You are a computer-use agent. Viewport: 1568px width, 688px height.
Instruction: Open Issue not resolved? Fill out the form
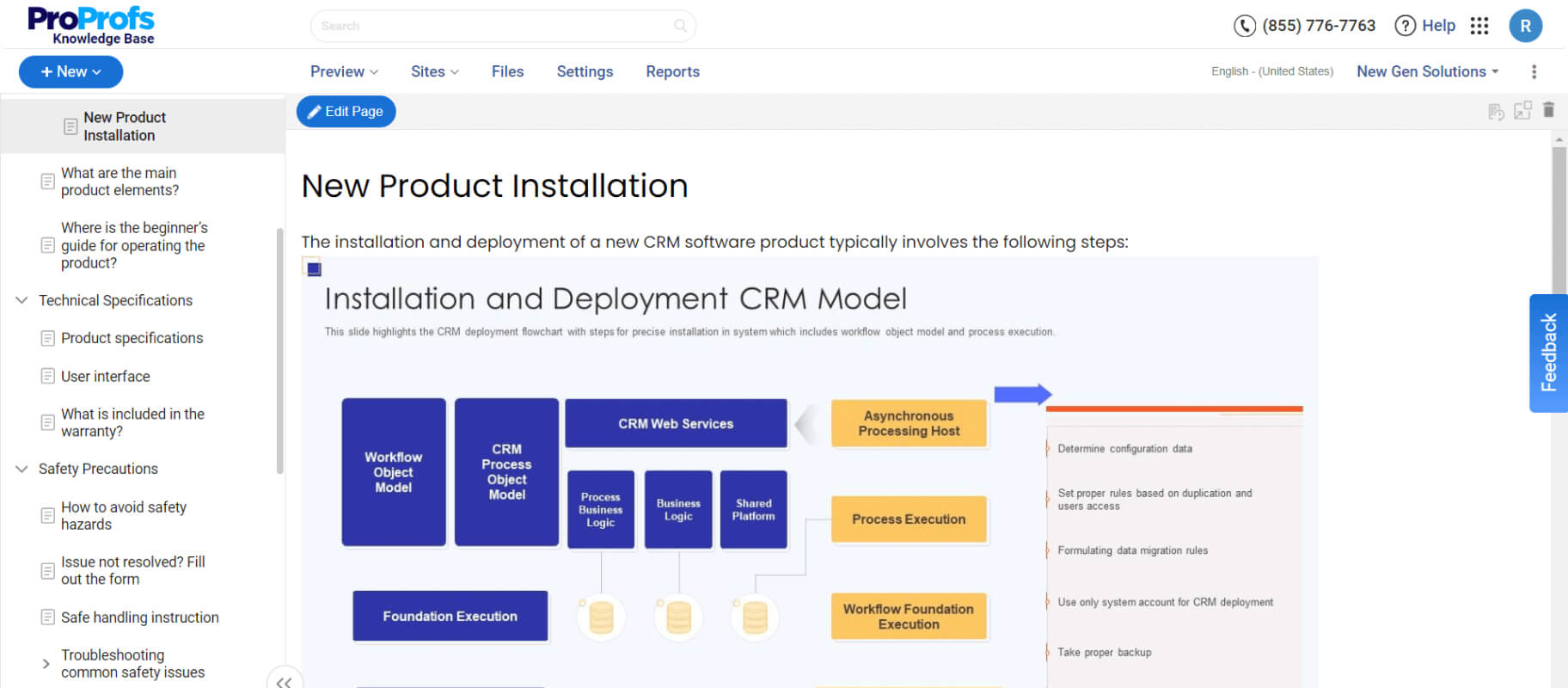click(x=132, y=570)
